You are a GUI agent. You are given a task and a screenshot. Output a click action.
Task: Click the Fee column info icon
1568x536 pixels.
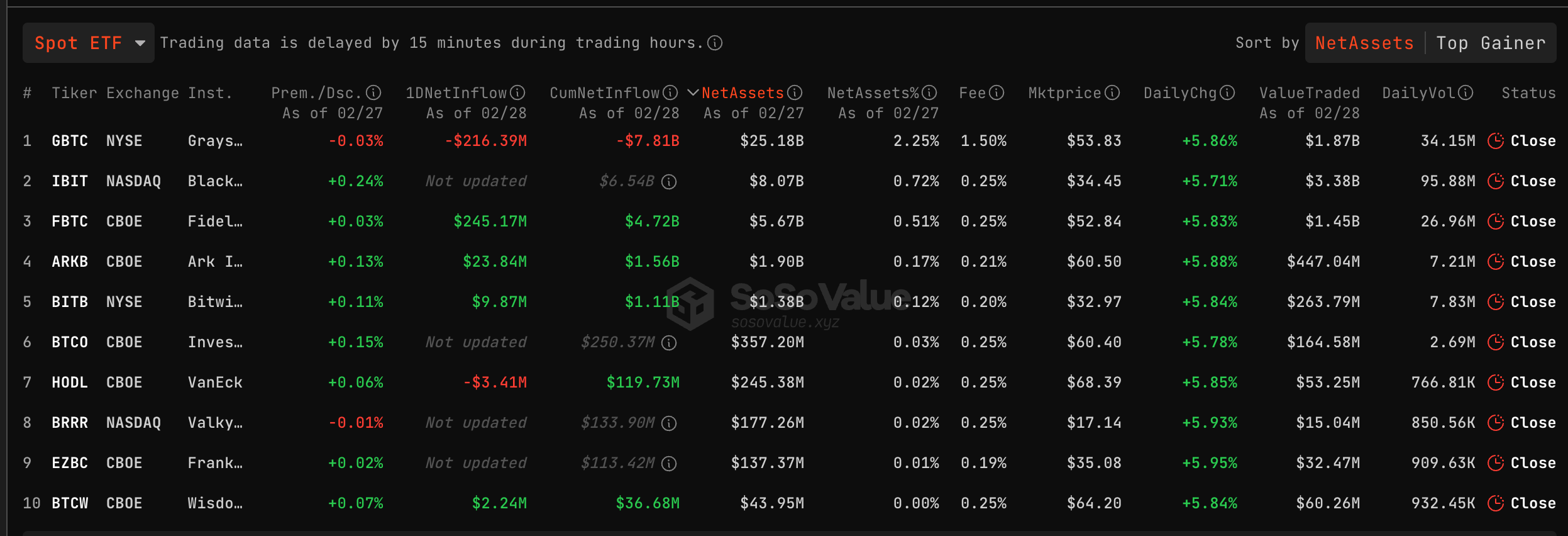997,93
